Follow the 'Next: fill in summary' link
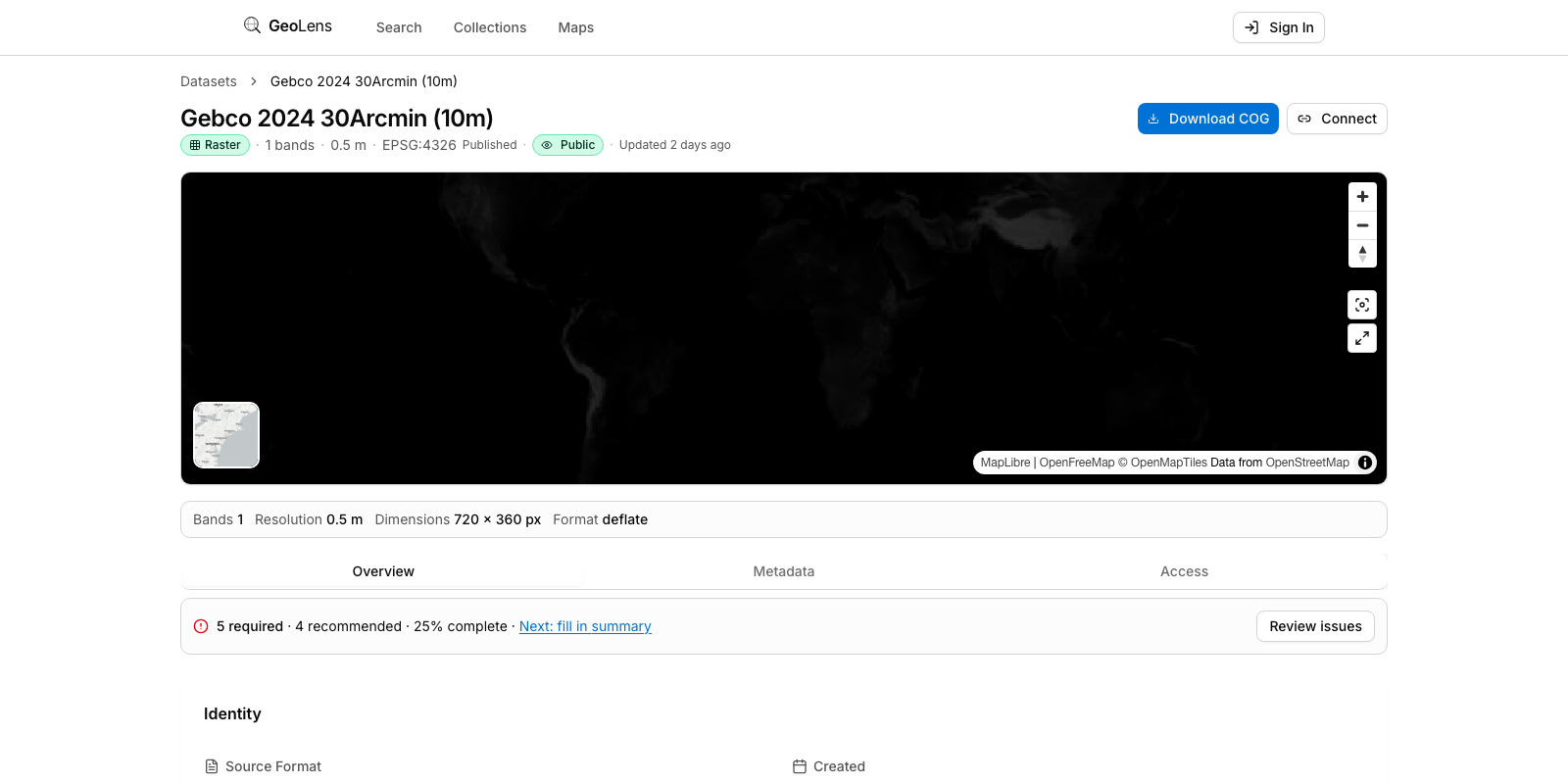 tap(585, 626)
